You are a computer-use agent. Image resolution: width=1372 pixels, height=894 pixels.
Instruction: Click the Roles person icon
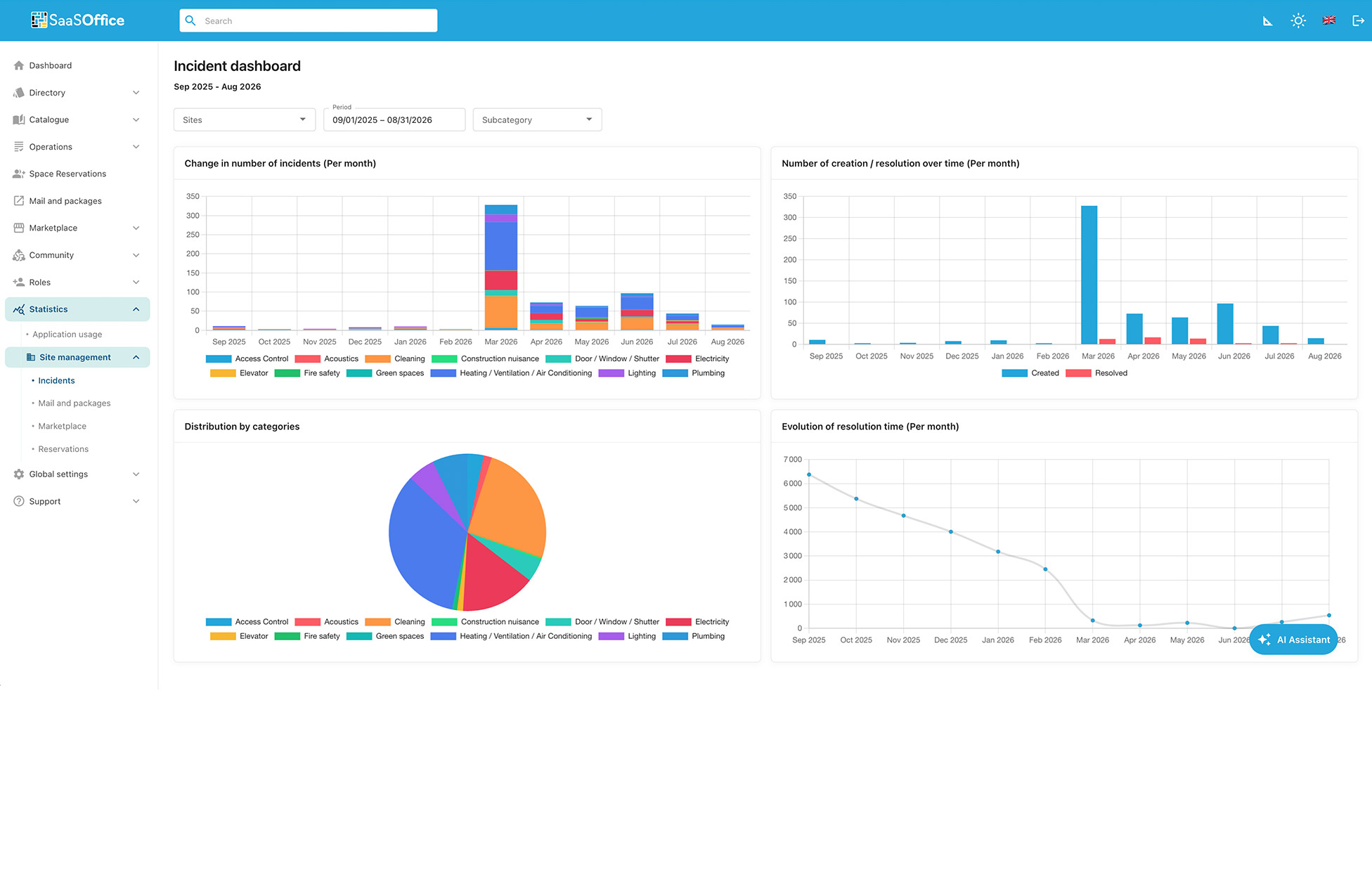pyautogui.click(x=19, y=283)
